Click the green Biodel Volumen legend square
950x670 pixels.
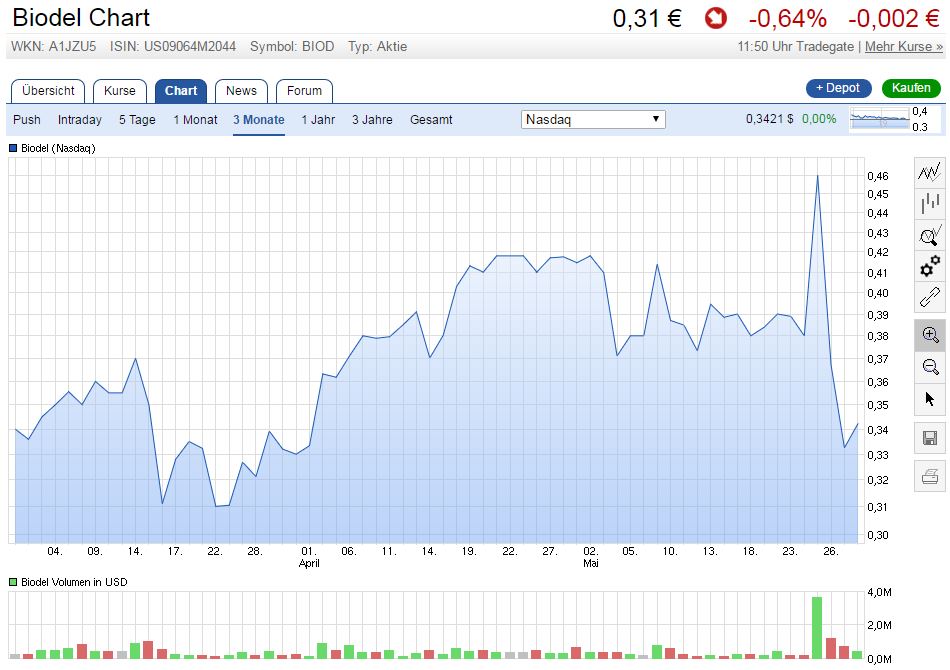[13, 582]
